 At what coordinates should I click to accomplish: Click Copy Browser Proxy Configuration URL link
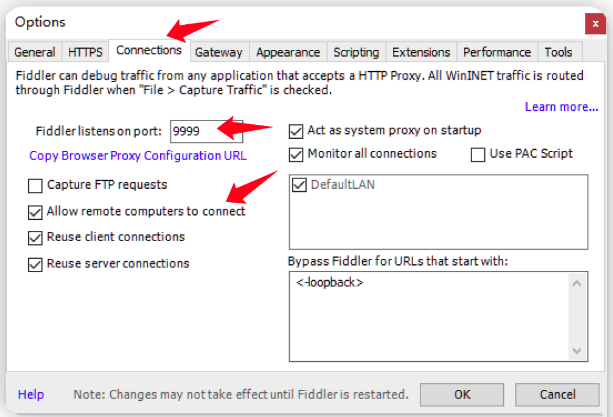tap(138, 156)
